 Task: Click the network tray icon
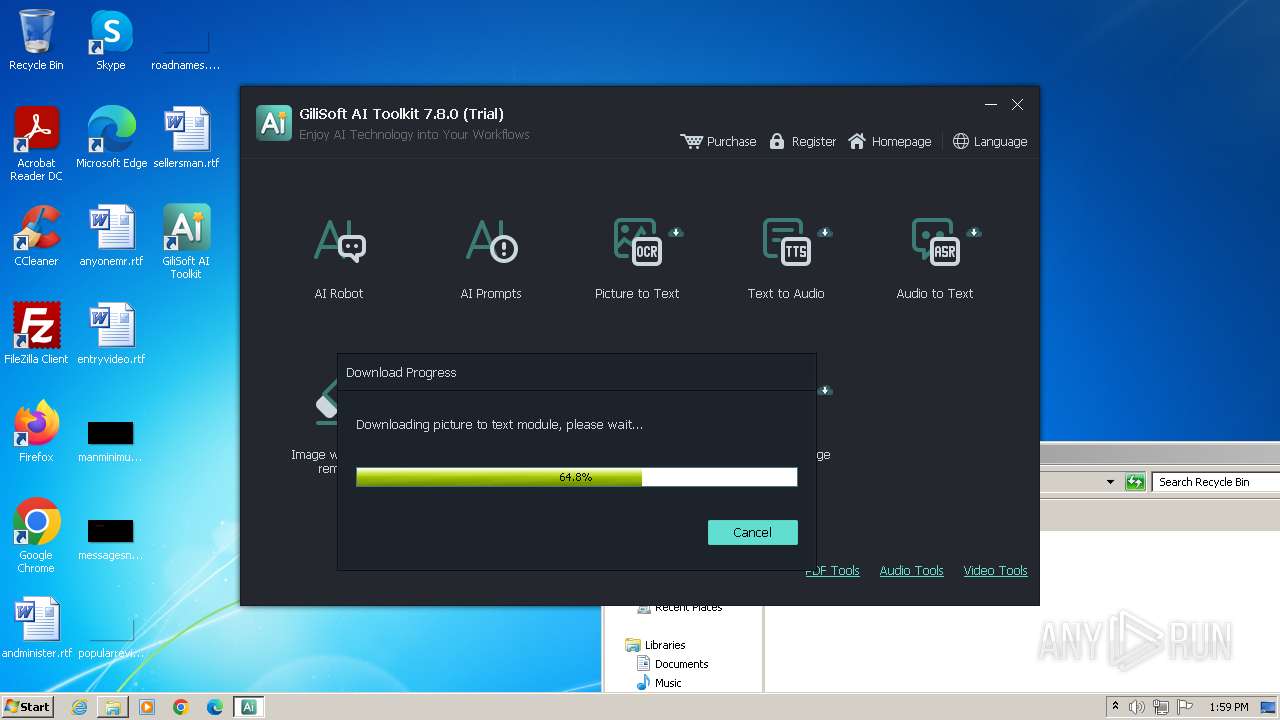point(1161,707)
